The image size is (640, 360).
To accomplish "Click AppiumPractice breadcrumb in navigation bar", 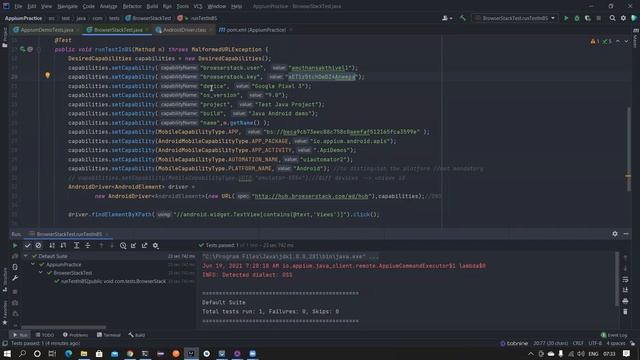I will click(x=23, y=18).
